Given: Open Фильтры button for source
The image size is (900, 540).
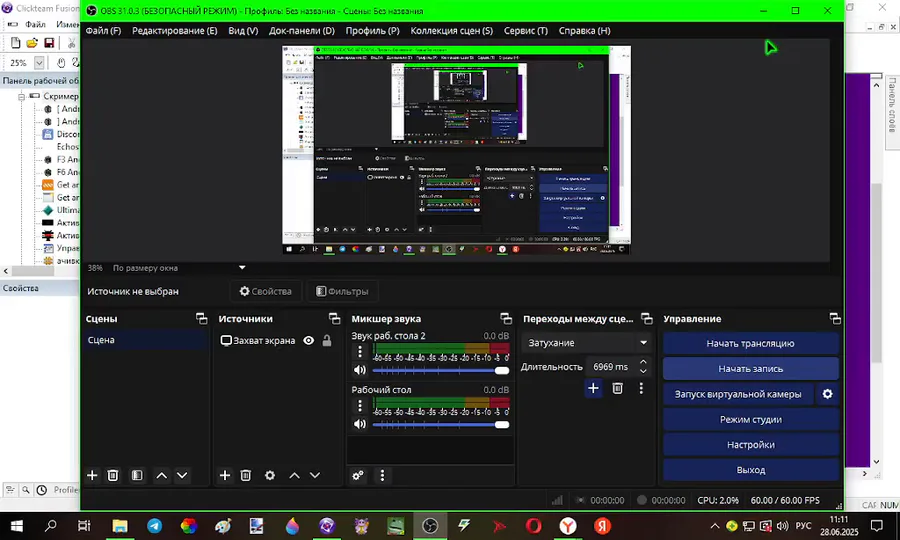Looking at the screenshot, I should (x=342, y=292).
